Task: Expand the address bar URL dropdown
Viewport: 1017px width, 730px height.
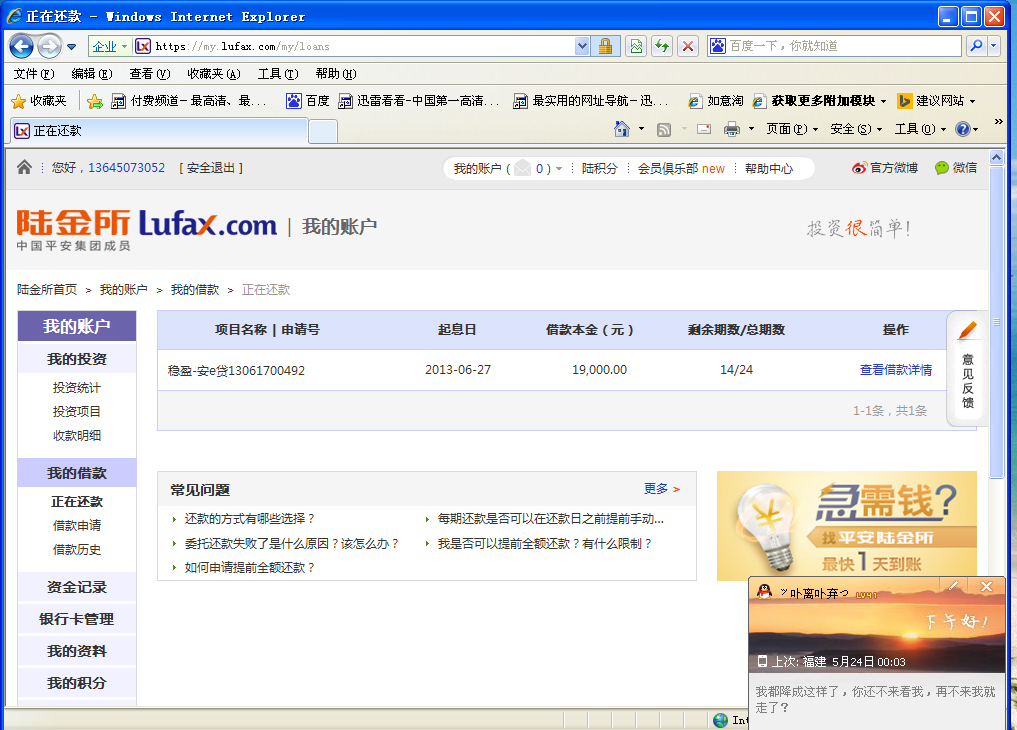Action: coord(583,46)
